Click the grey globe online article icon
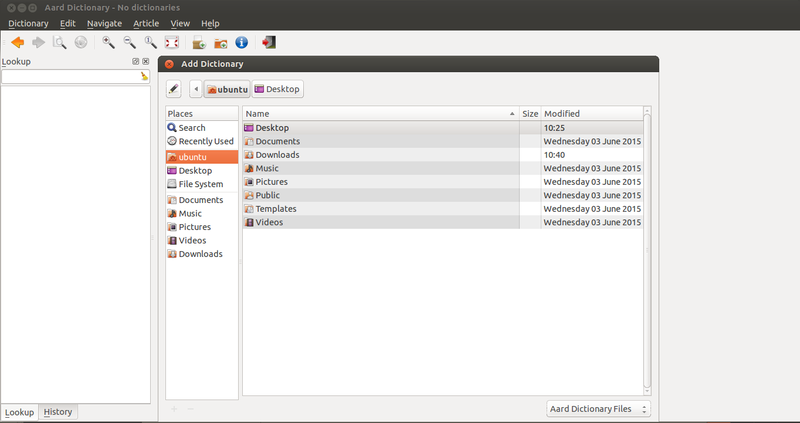Screen dimensions: 800x423 [x=81, y=42]
